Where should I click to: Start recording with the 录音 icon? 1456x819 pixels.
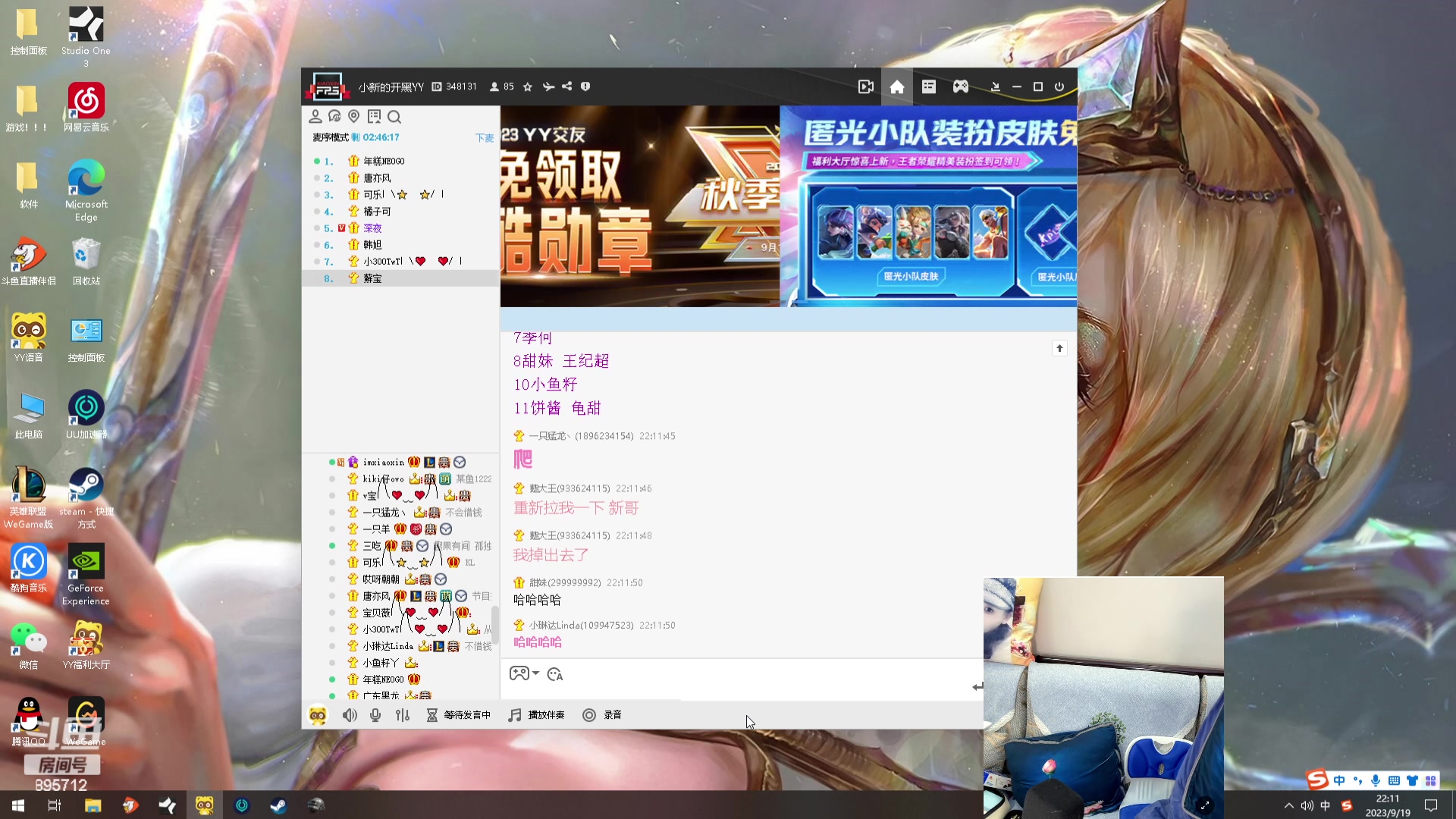click(x=589, y=714)
